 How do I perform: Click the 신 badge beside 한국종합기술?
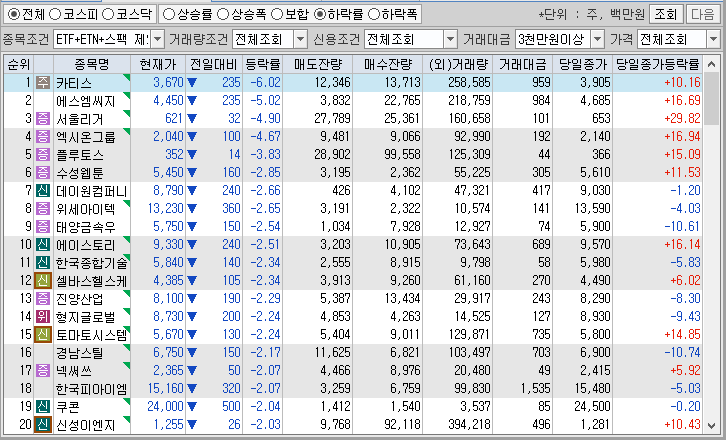click(x=43, y=263)
